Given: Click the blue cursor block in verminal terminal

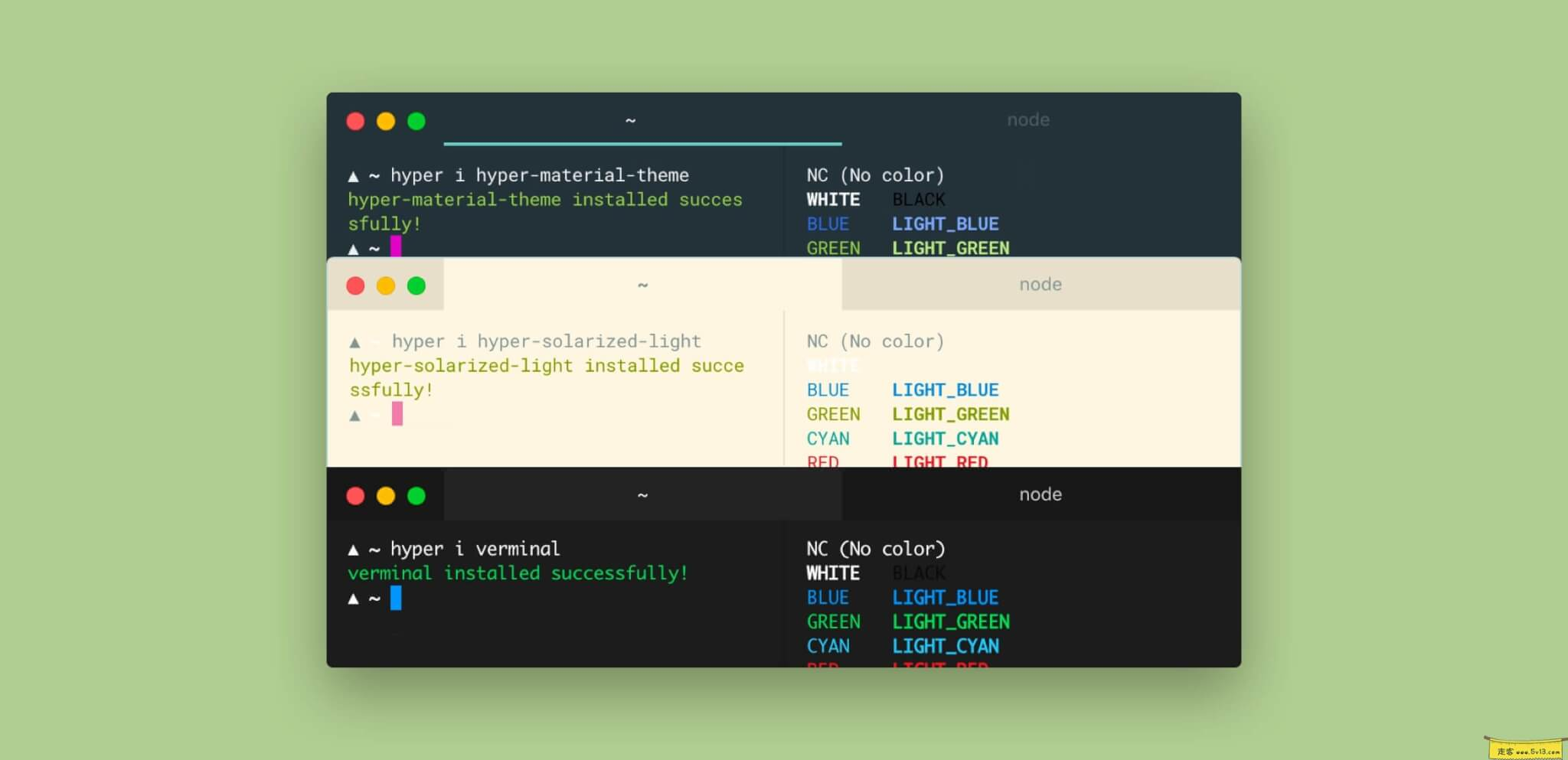Looking at the screenshot, I should (396, 598).
